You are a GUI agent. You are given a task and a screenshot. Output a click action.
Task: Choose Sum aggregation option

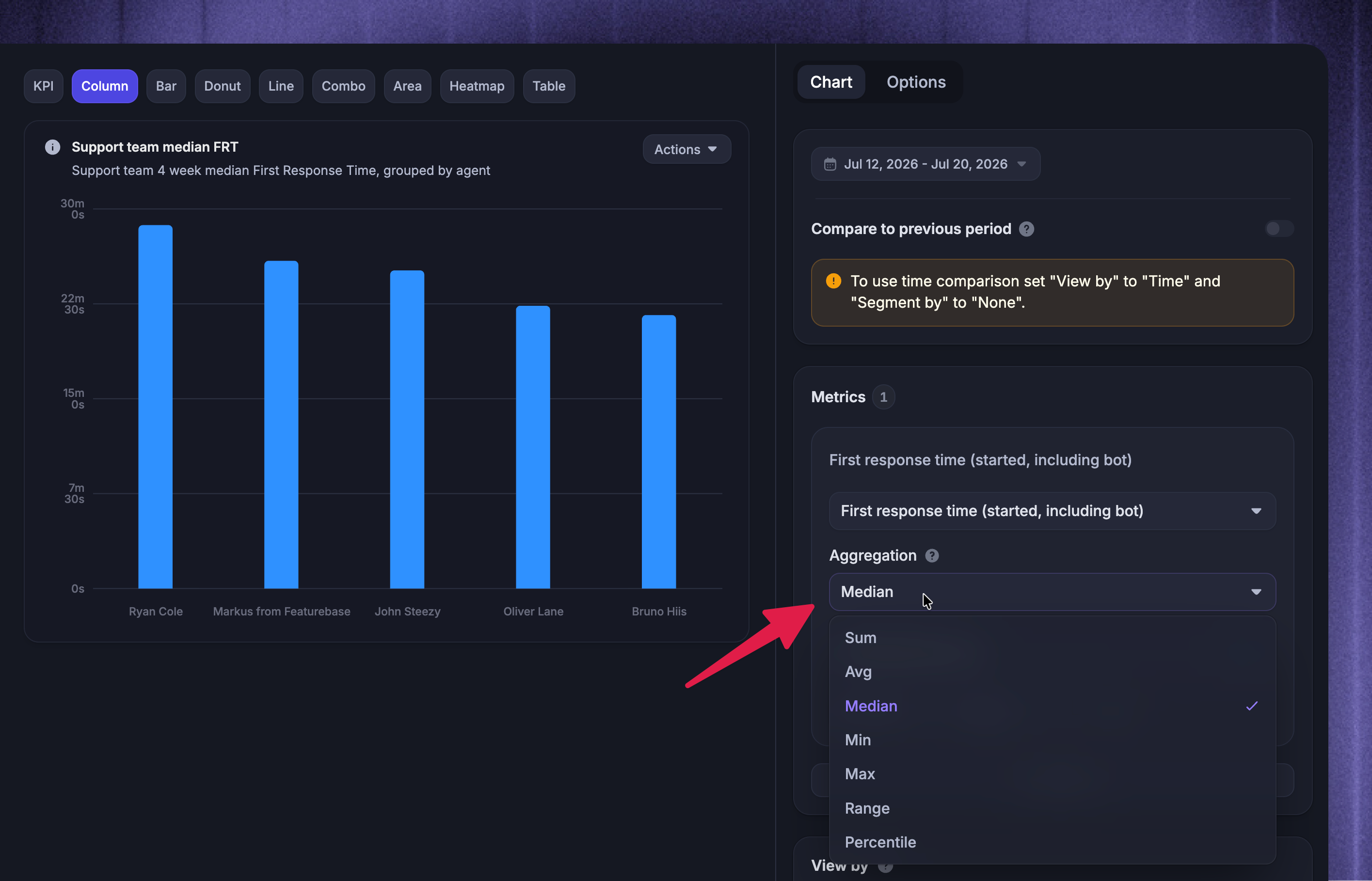point(1052,638)
